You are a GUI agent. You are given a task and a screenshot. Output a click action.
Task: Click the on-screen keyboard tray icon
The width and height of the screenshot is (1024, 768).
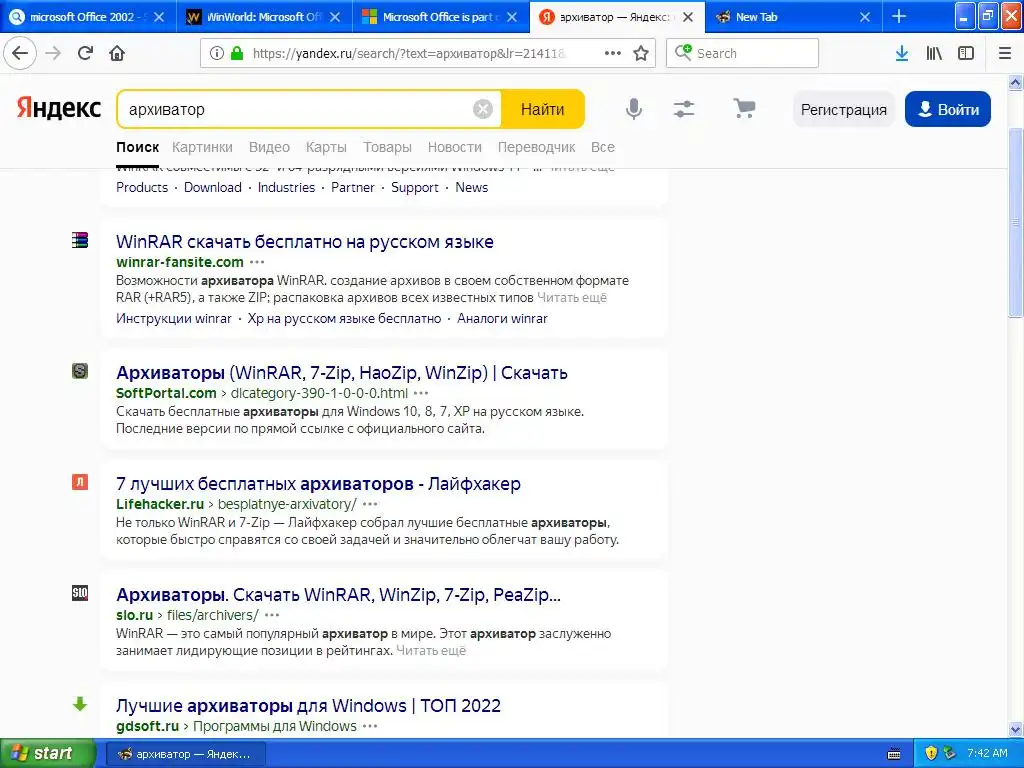(894, 754)
